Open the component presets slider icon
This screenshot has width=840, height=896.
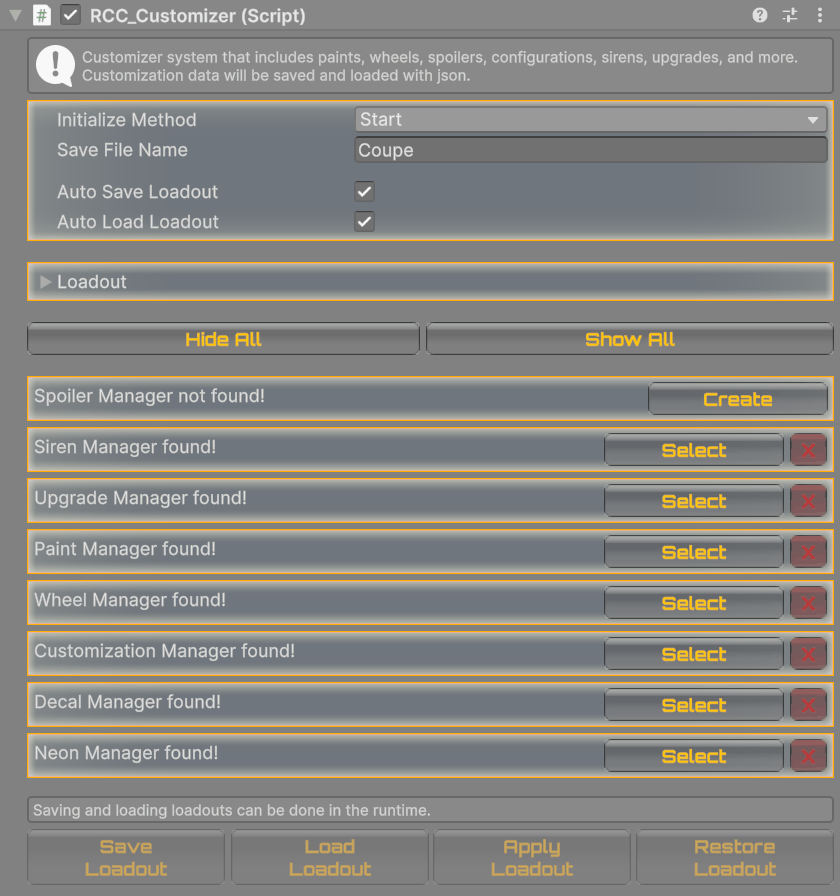tap(790, 15)
